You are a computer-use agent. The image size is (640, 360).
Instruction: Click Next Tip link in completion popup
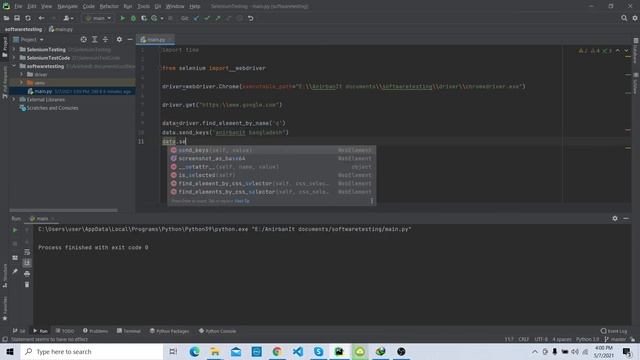(x=242, y=201)
